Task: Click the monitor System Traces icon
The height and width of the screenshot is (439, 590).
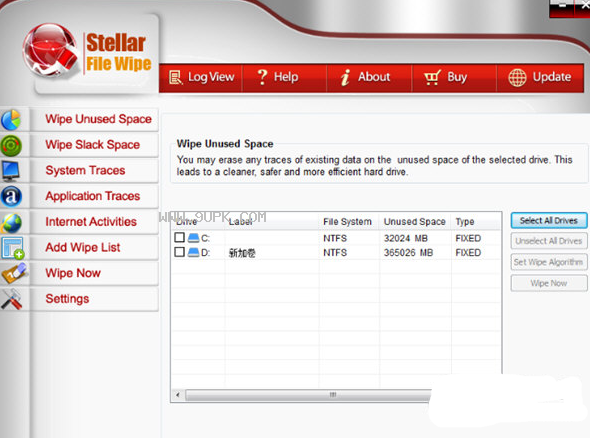Action: (x=11, y=171)
